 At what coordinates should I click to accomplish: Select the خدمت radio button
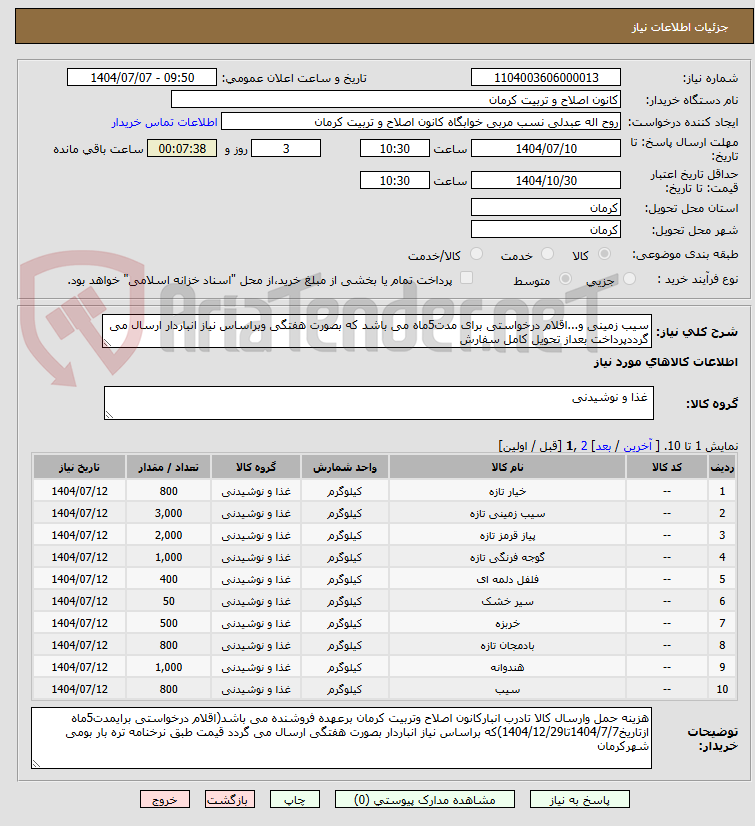coord(547,254)
